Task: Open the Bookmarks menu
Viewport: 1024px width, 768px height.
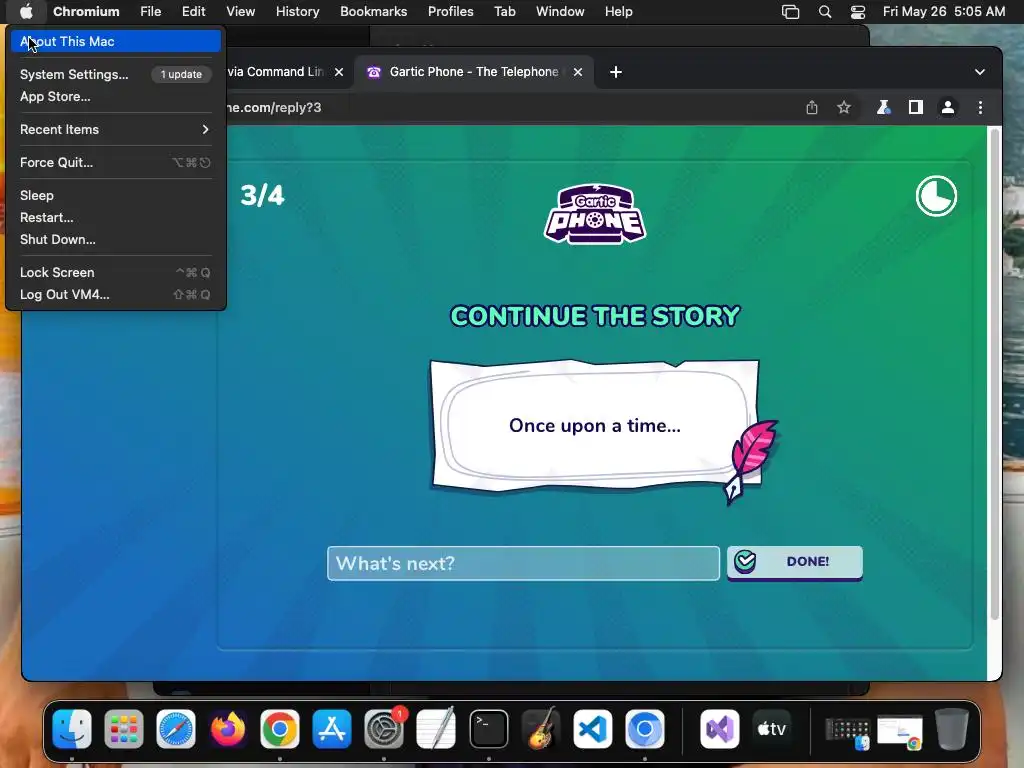Action: 373,11
